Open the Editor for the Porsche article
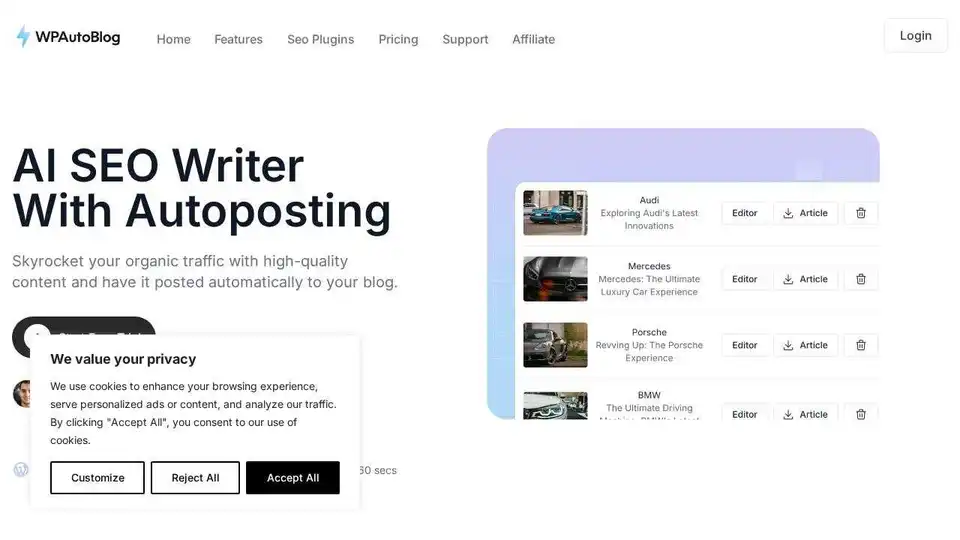This screenshot has width=960, height=540. (744, 345)
